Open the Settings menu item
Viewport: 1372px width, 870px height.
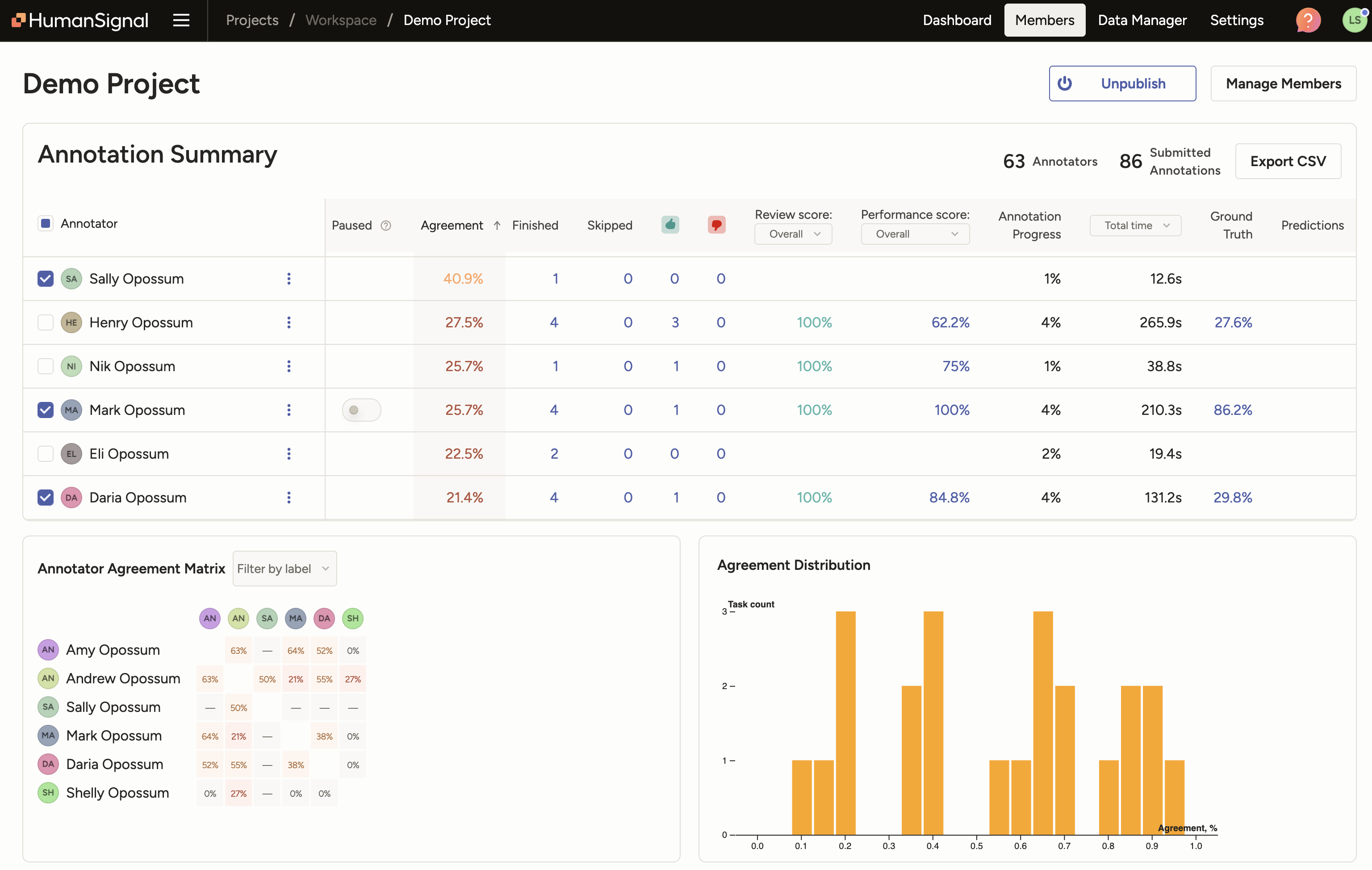click(x=1236, y=20)
